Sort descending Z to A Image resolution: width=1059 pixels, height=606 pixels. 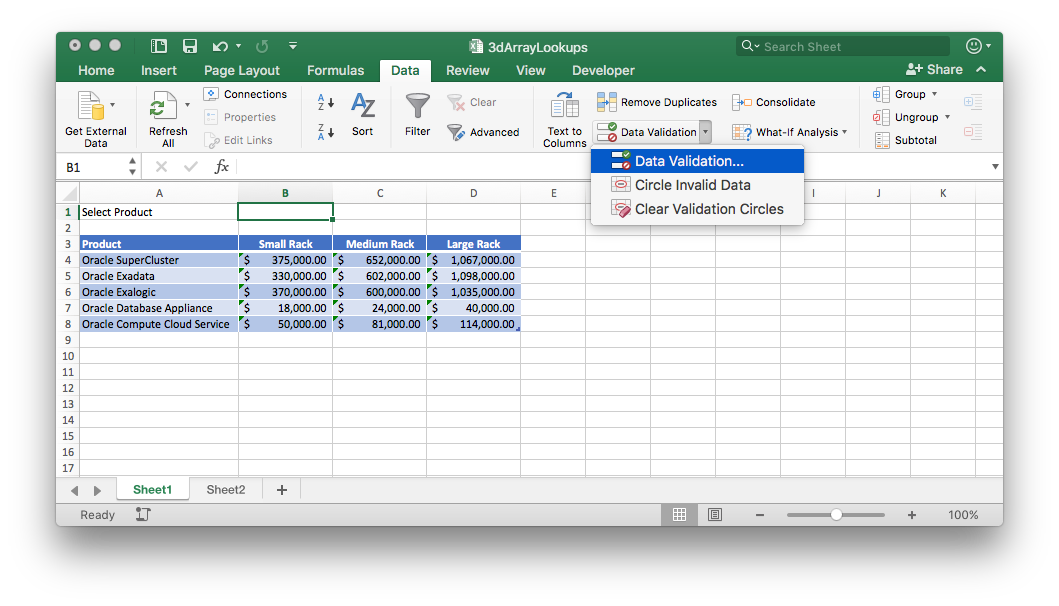(x=326, y=132)
